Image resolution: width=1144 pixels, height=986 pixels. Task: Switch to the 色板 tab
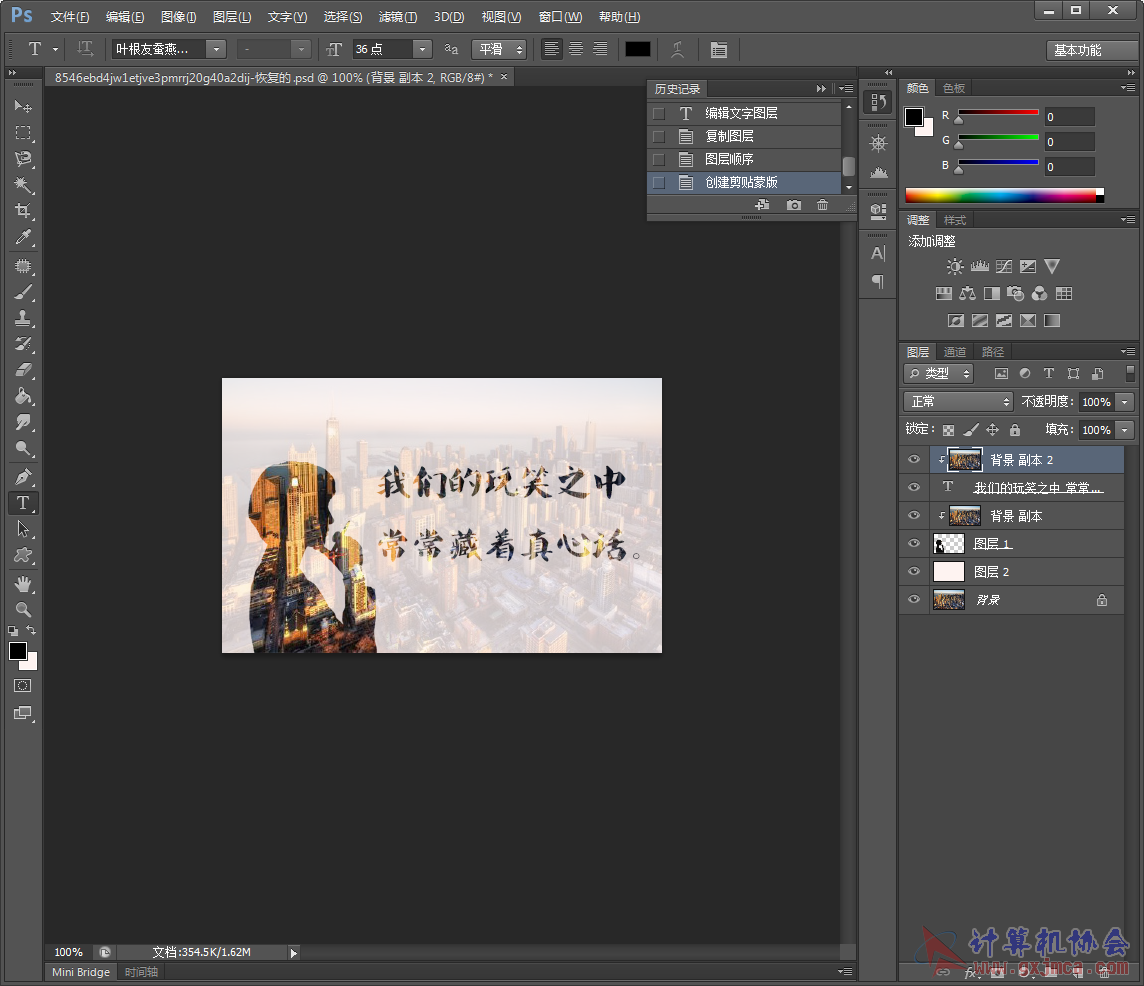point(954,88)
